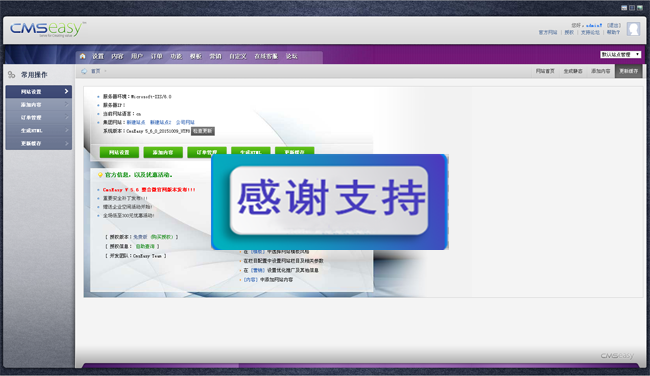Viewport: 650px width, 376px height.
Task: Click the admin username link
Action: point(594,25)
